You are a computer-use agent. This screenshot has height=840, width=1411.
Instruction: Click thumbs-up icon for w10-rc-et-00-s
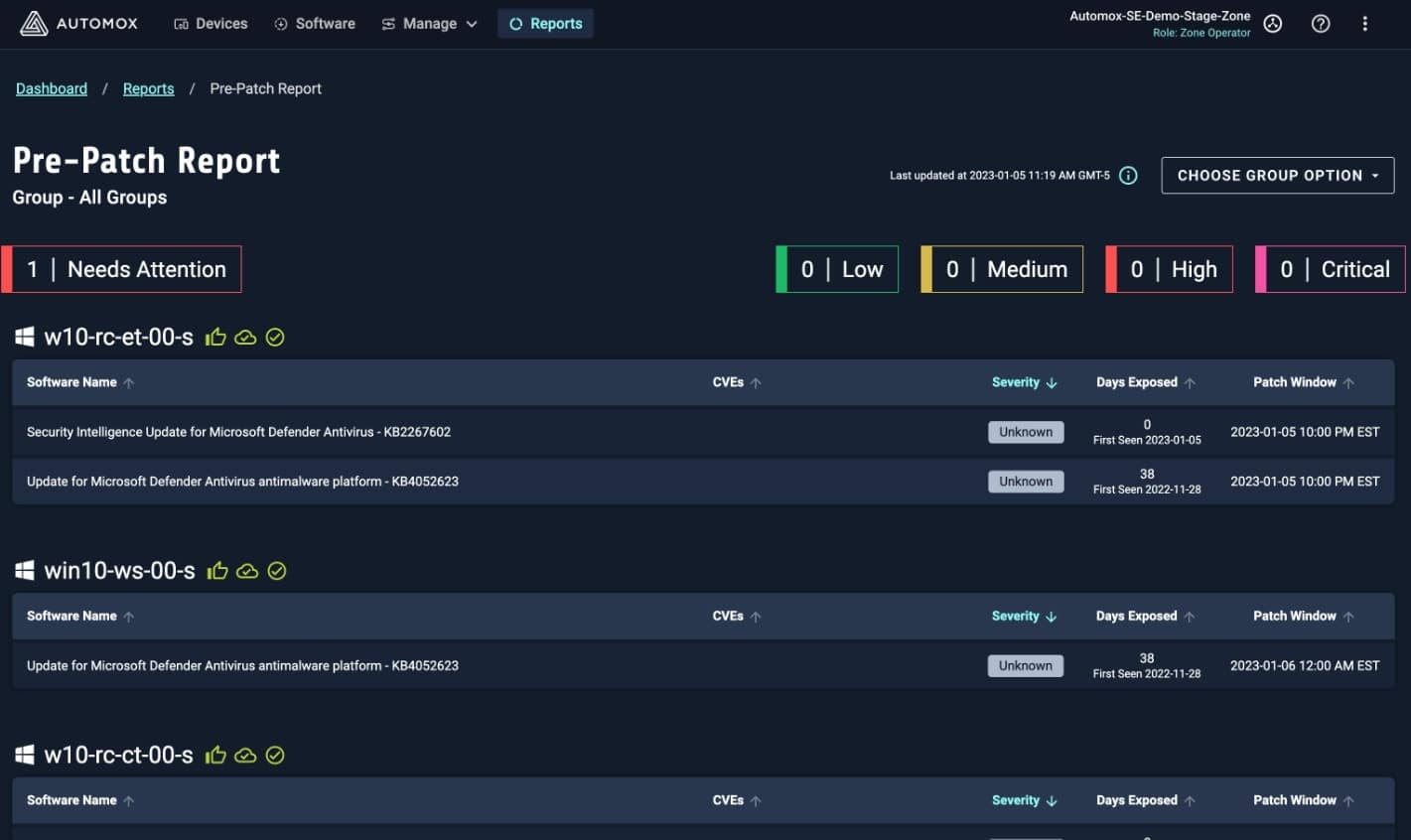(x=215, y=338)
